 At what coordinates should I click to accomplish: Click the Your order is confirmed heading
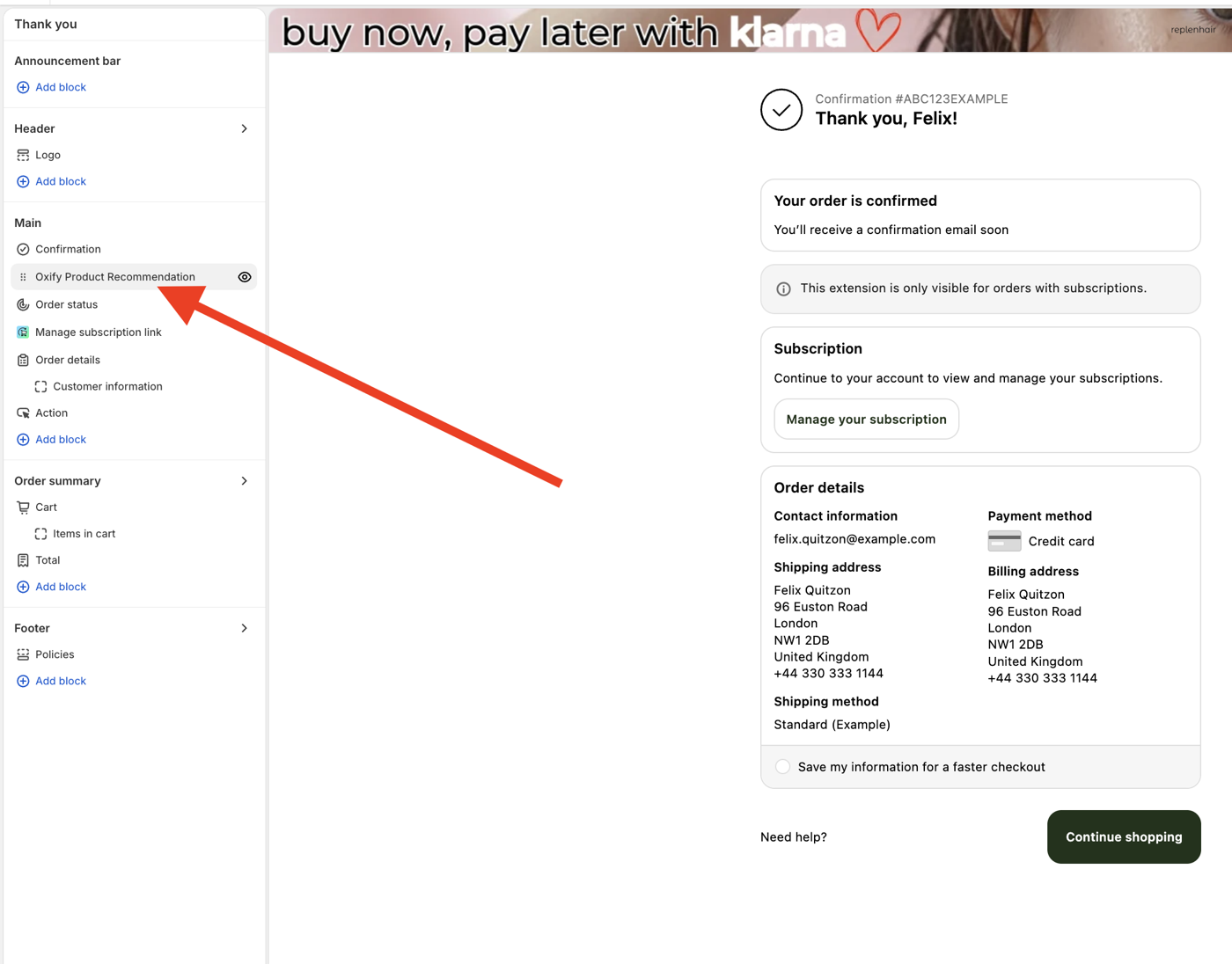tap(855, 201)
